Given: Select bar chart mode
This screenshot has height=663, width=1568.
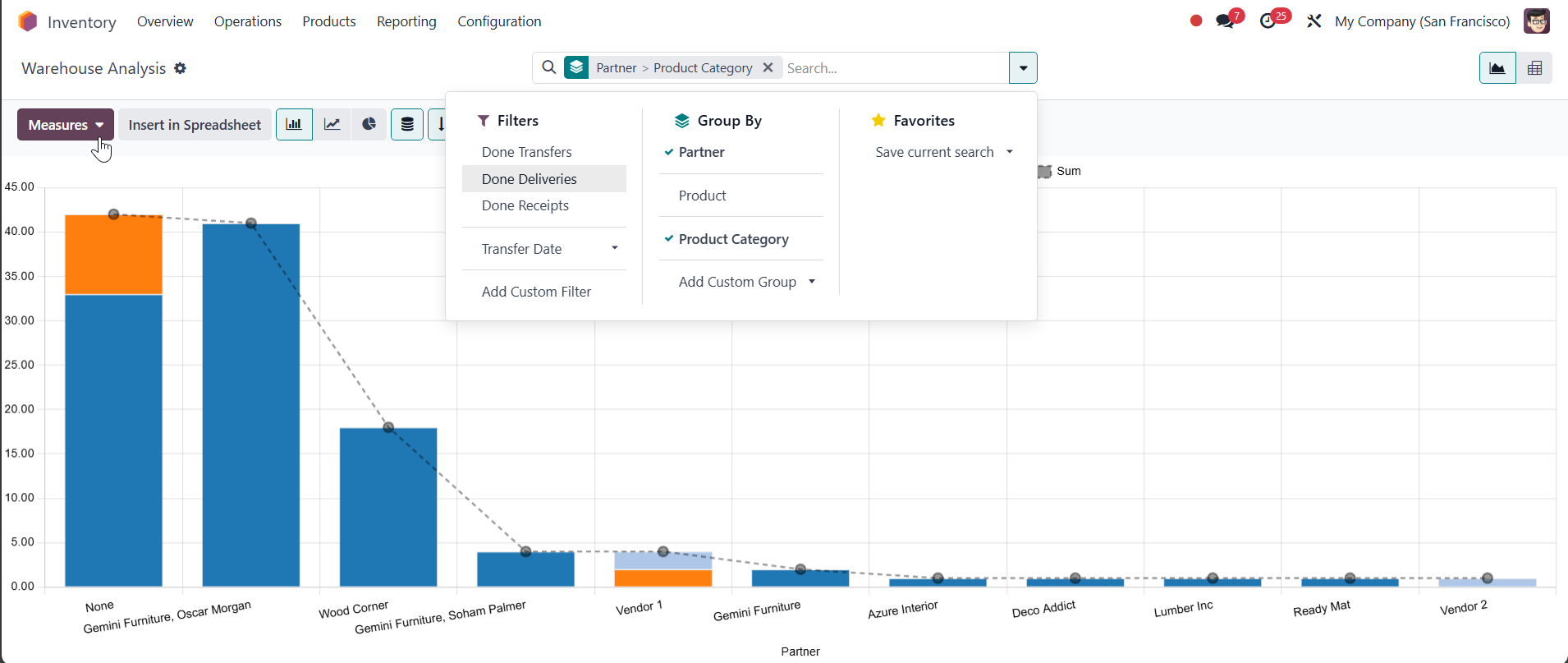Looking at the screenshot, I should pyautogui.click(x=294, y=124).
